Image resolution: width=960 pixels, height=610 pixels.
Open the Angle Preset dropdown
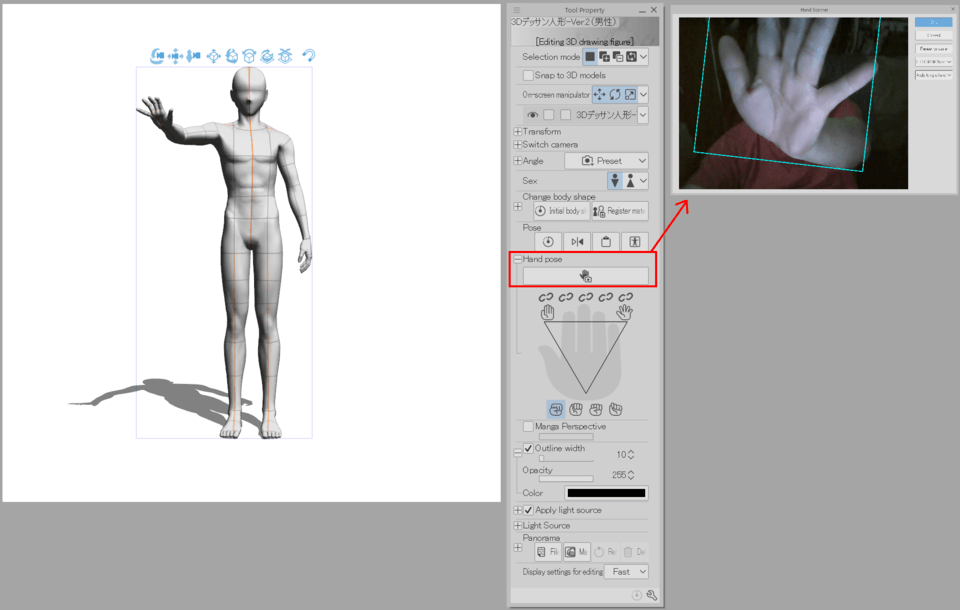[x=606, y=160]
